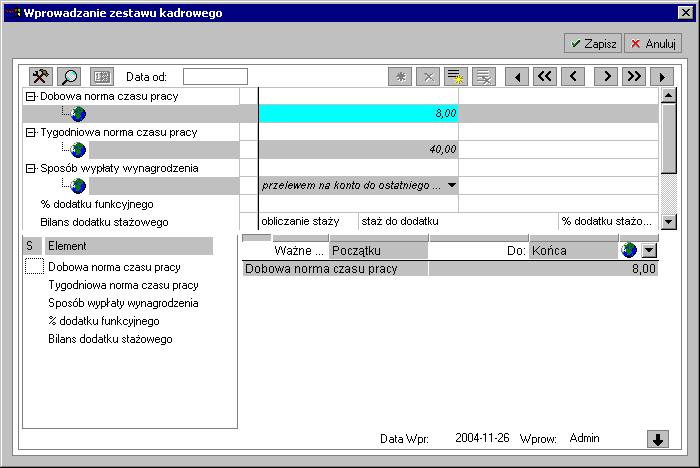Click globe icon under Sposób wypłaty wynagrodzenia
This screenshot has width=700, height=468.
click(x=78, y=185)
